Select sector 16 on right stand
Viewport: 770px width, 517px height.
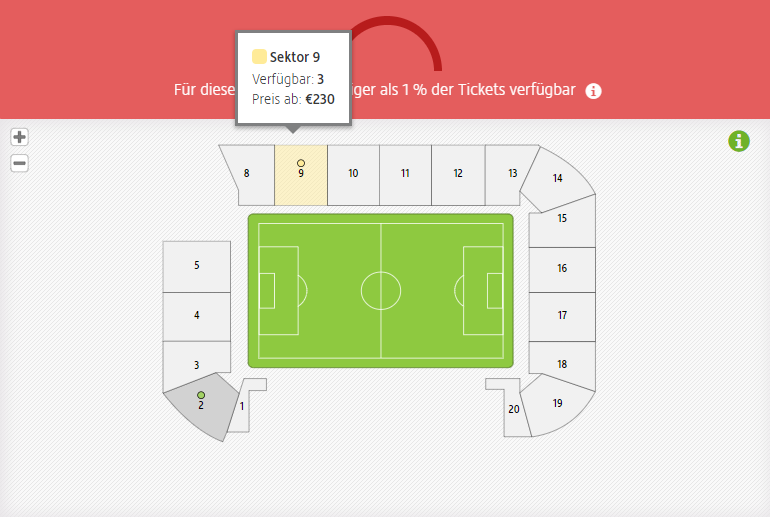point(562,270)
